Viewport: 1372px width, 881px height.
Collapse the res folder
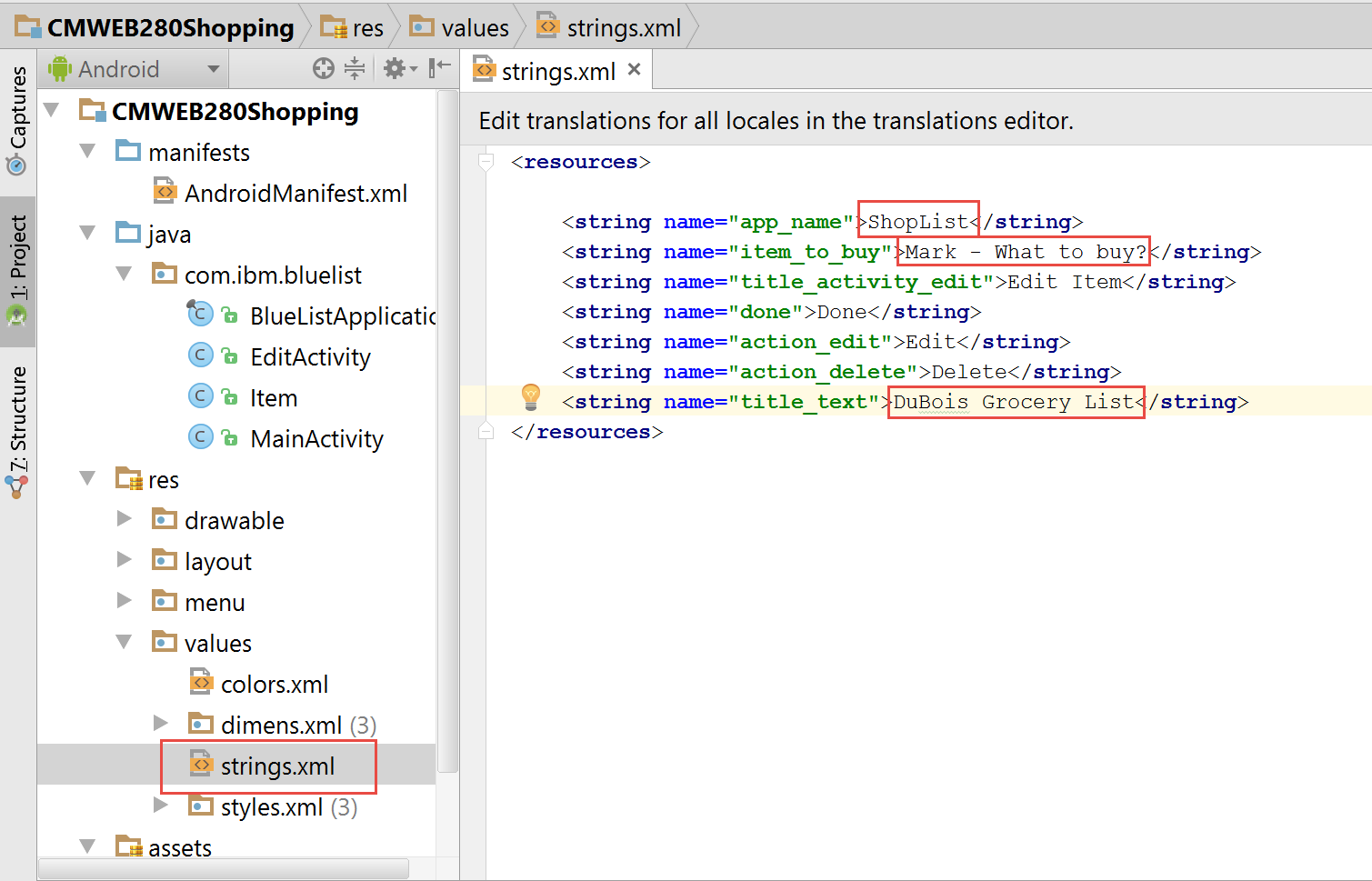coord(87,478)
